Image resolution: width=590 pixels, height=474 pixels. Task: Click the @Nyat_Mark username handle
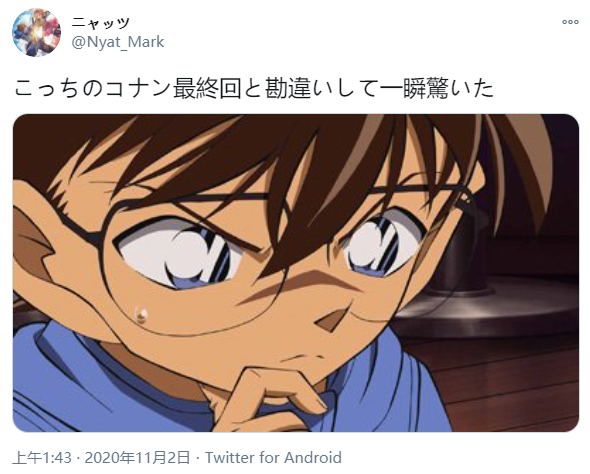click(x=118, y=42)
